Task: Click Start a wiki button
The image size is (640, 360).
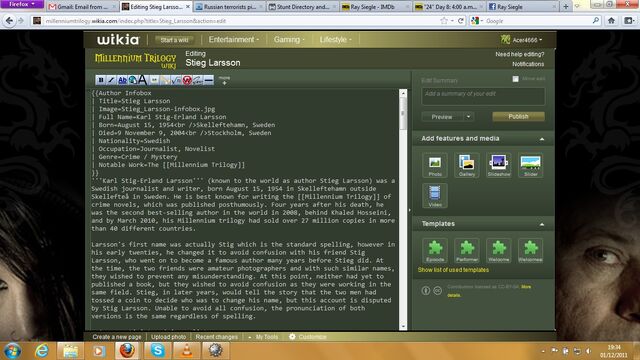Action: pos(174,40)
